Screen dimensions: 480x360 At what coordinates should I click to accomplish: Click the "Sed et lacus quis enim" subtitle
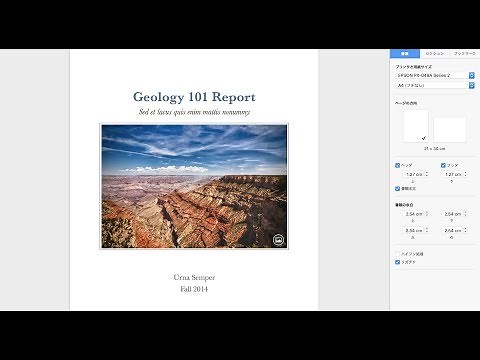click(x=194, y=112)
